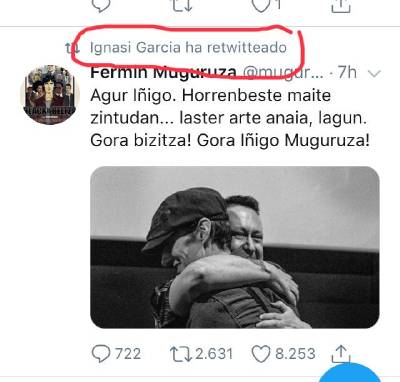Screen dimensions: 400x382
Task: Open the @mugur... handle
Action: pos(283,72)
